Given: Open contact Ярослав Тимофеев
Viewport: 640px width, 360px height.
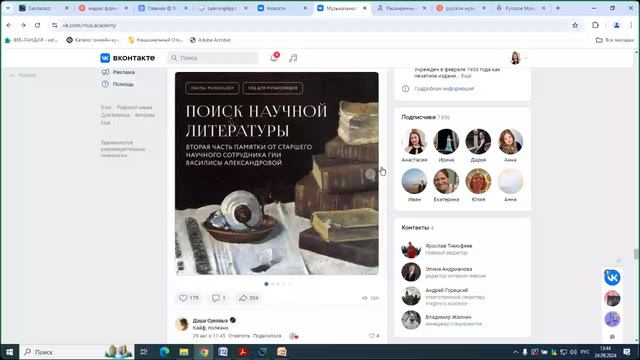Looking at the screenshot, I should click(448, 246).
